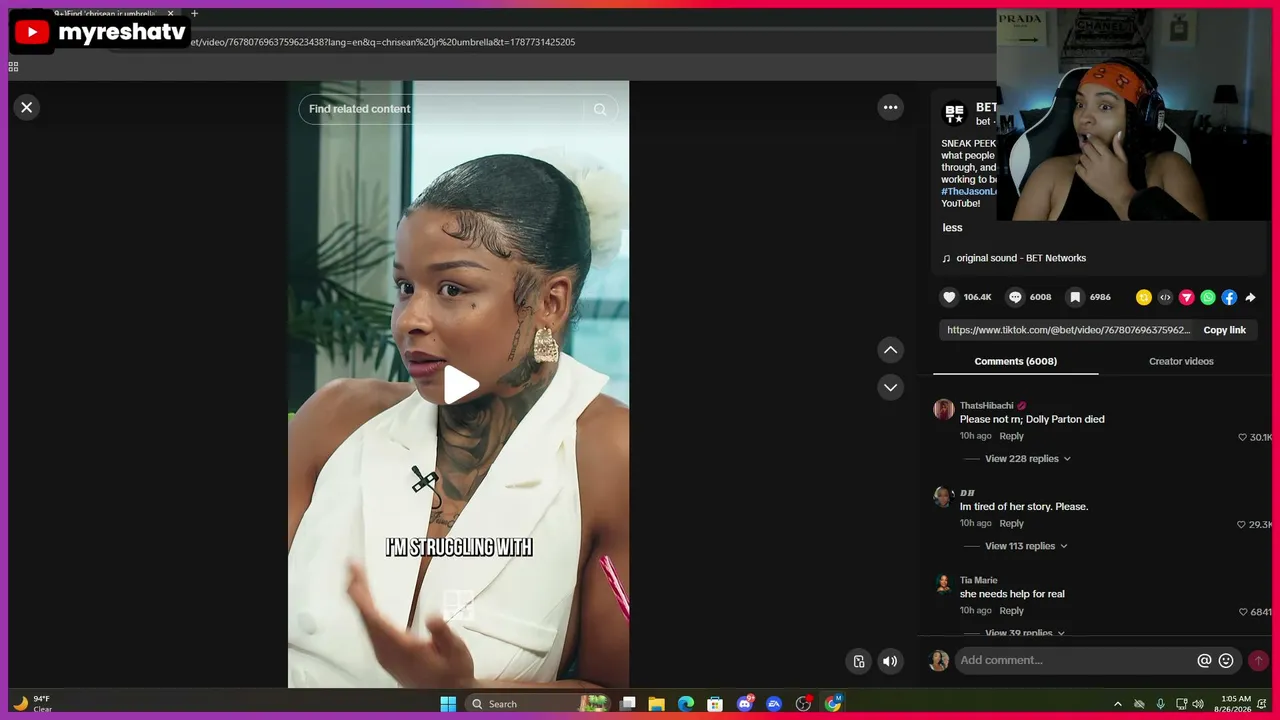Insert a mention with the @ icon
This screenshot has width=1280, height=720.
(x=1204, y=661)
